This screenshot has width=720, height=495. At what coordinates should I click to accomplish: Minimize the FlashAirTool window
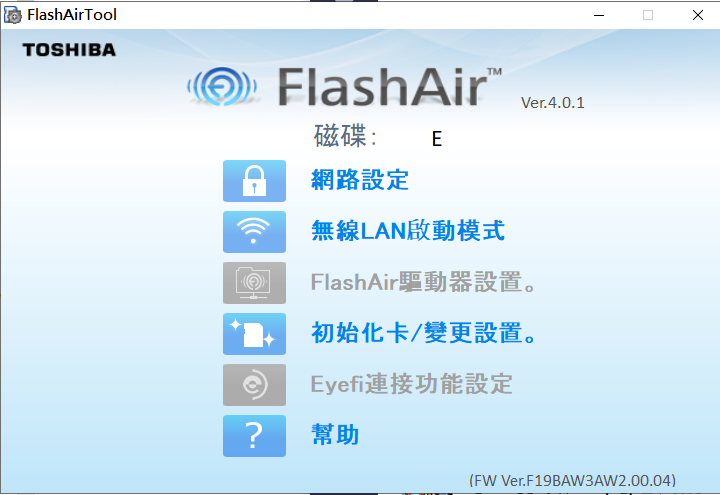[599, 15]
